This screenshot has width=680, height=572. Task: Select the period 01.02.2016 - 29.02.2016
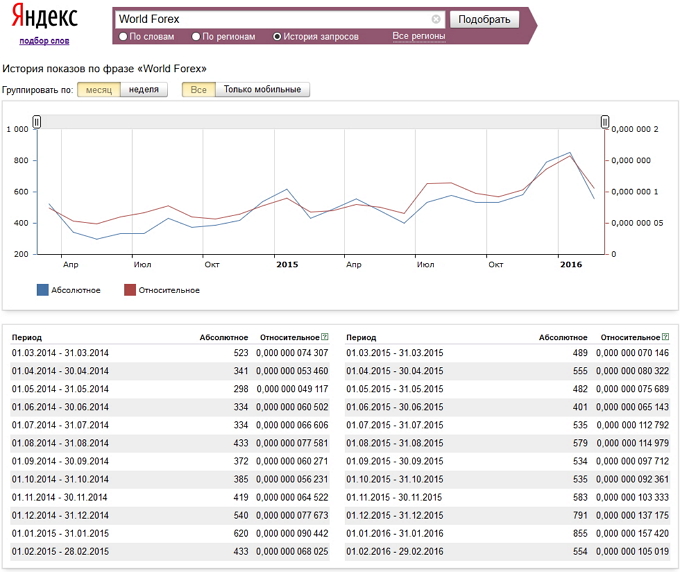[x=395, y=552]
